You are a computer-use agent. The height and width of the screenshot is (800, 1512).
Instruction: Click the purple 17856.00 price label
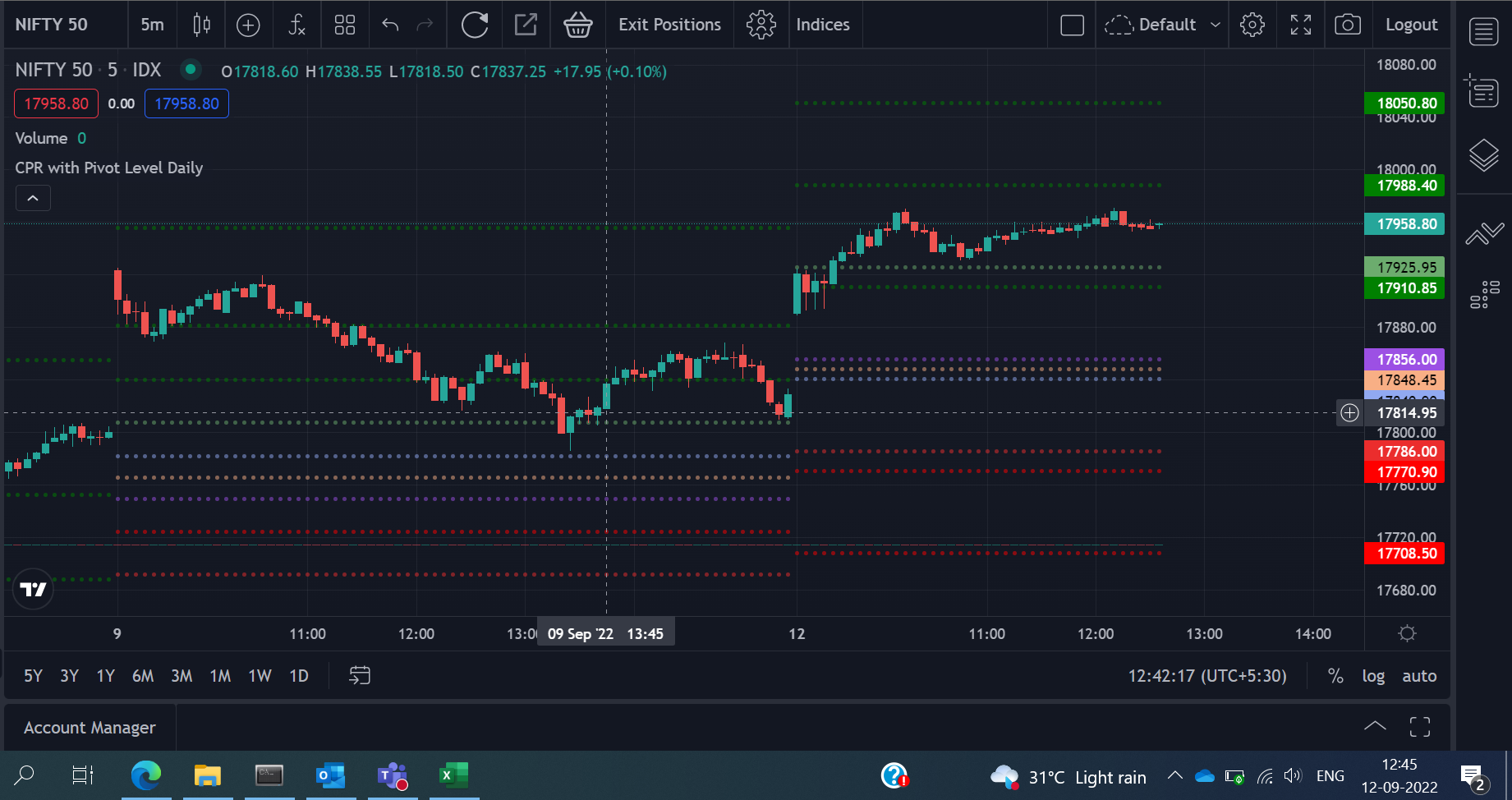coord(1405,359)
